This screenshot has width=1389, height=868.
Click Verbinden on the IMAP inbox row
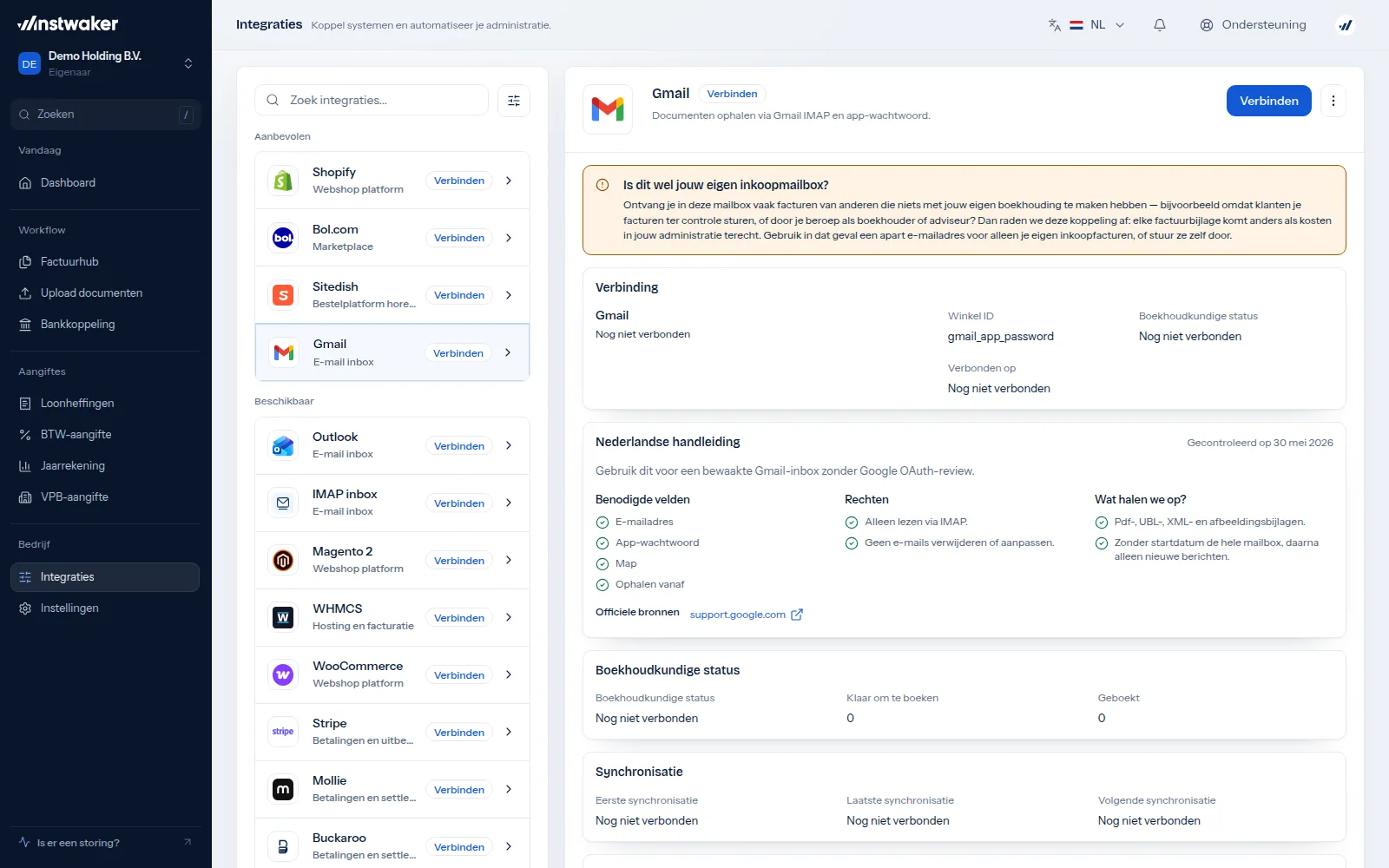(459, 503)
